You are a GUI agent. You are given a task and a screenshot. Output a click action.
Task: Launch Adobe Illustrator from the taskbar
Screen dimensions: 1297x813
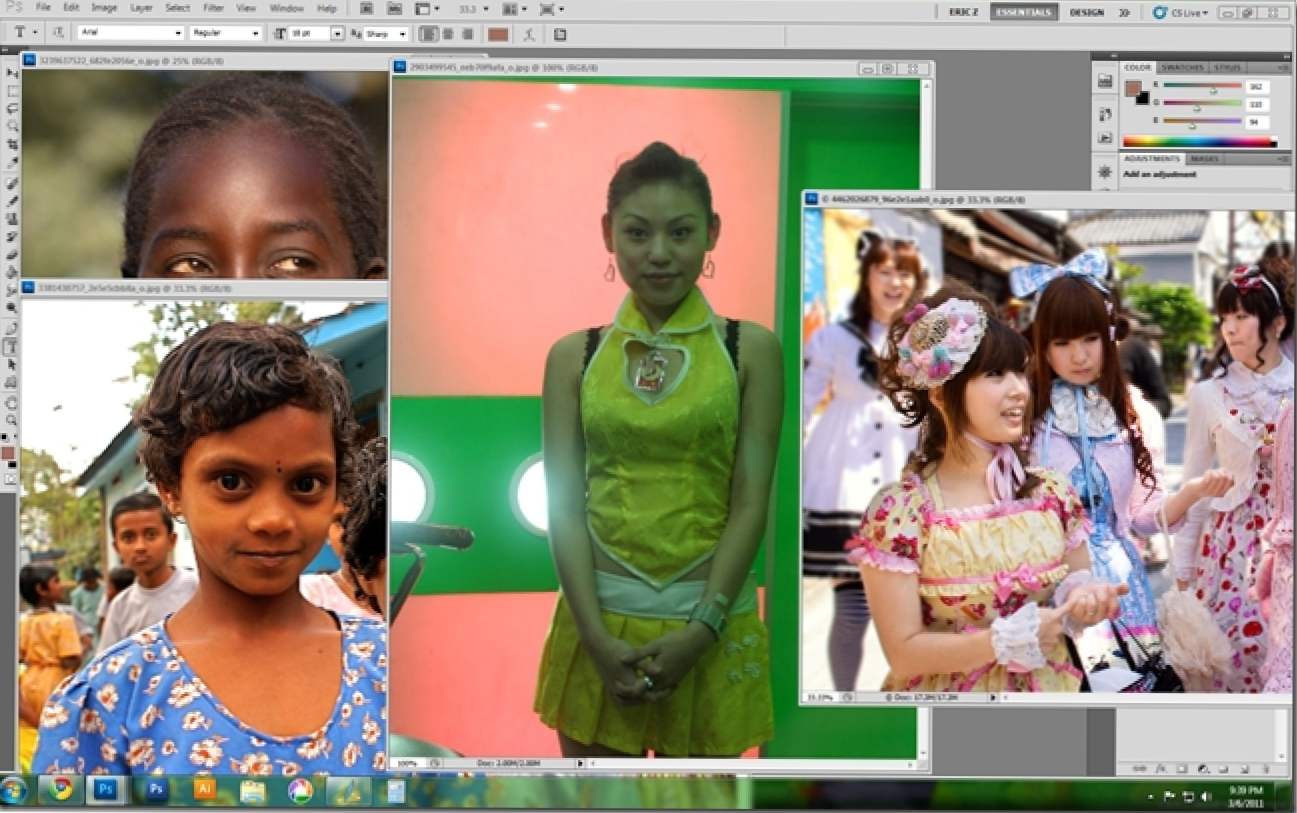click(205, 790)
